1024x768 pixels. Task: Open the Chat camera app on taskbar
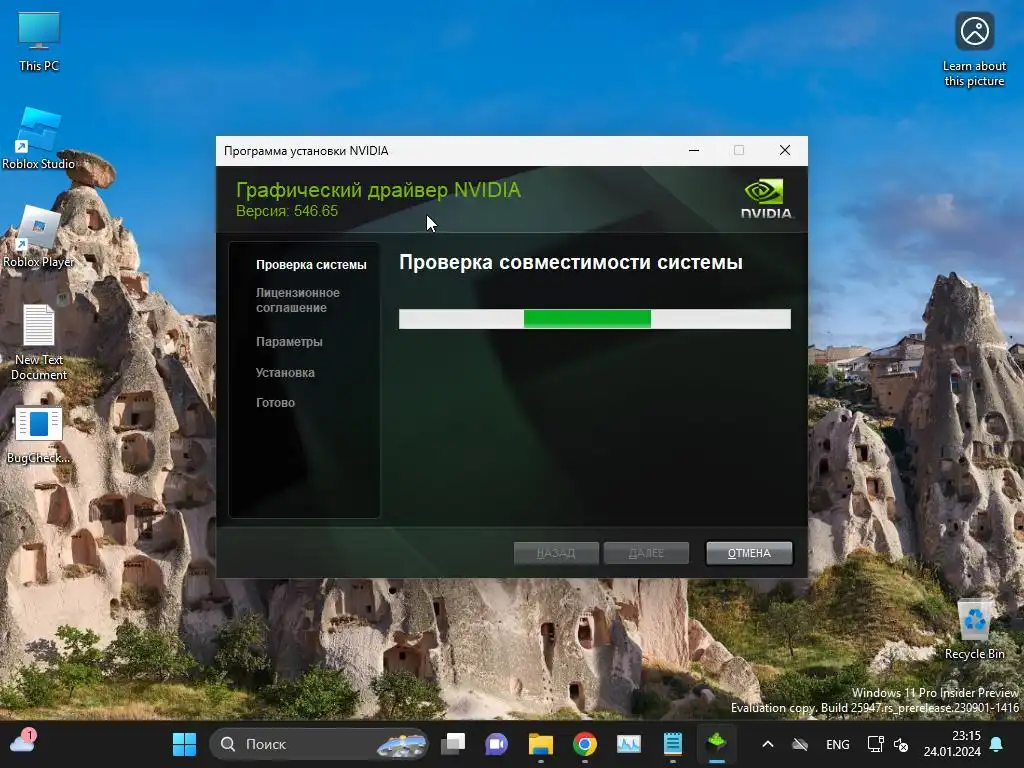coord(496,744)
